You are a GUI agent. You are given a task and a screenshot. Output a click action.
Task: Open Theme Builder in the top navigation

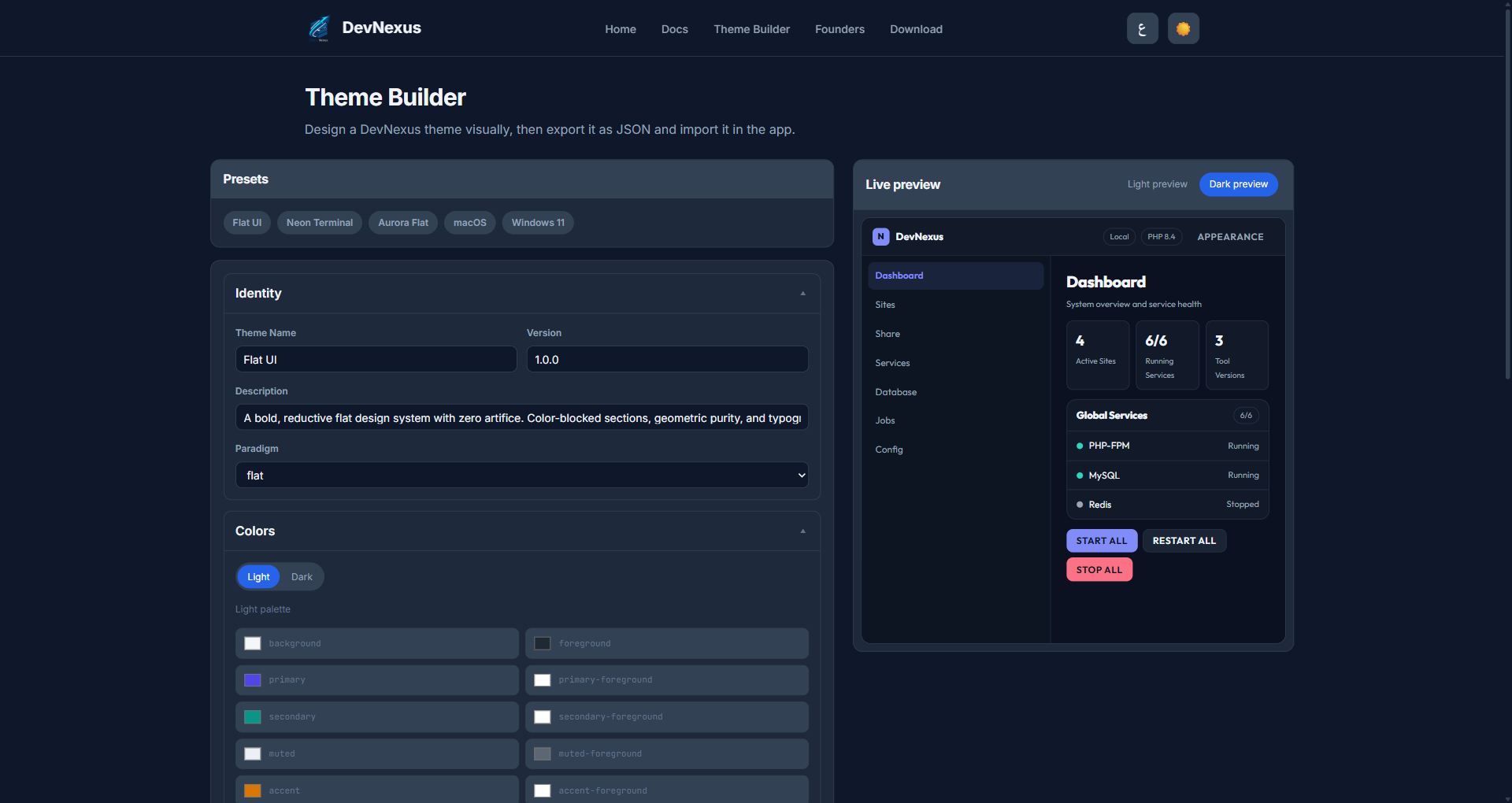coord(751,29)
